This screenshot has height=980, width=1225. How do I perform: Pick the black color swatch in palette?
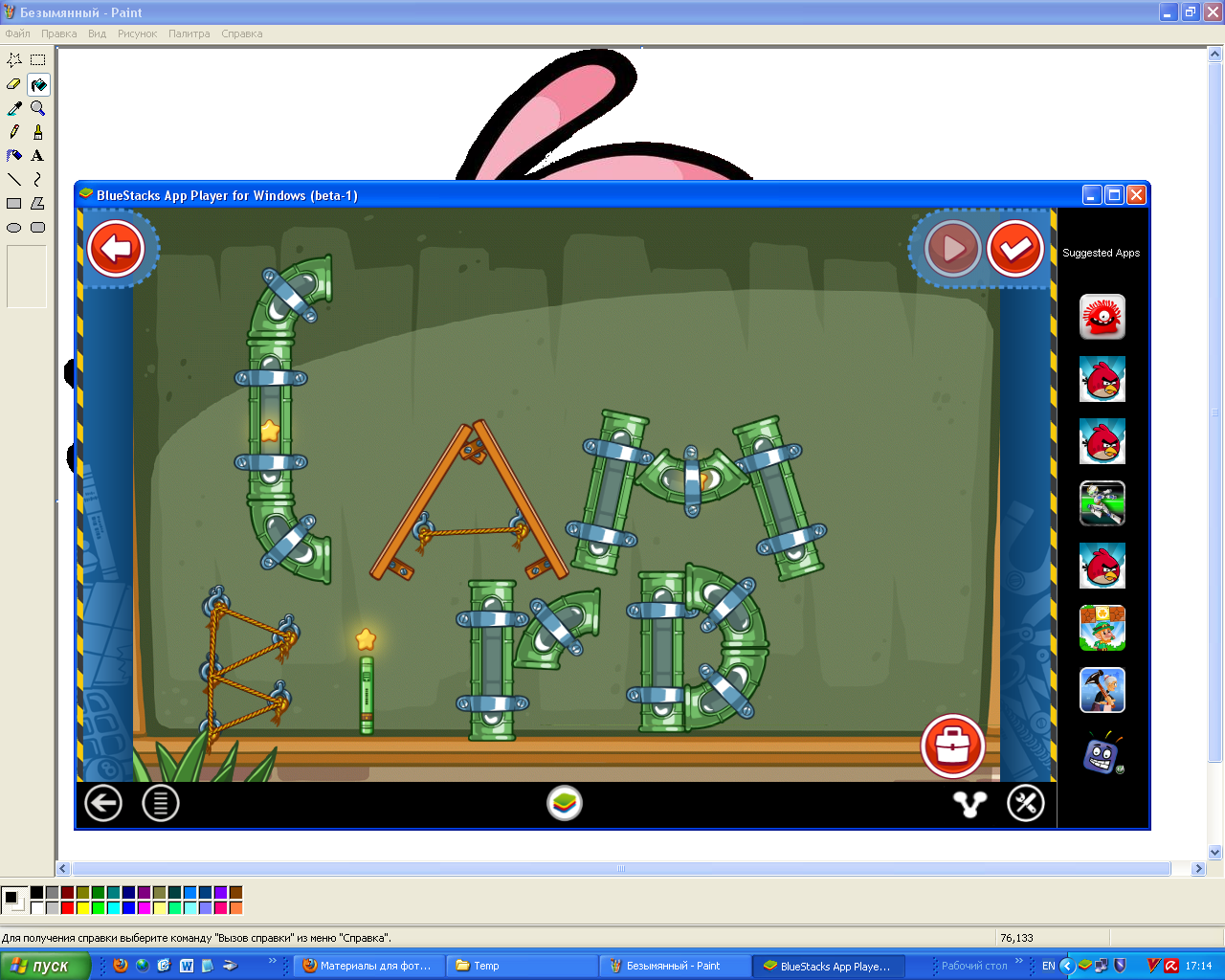(36, 892)
